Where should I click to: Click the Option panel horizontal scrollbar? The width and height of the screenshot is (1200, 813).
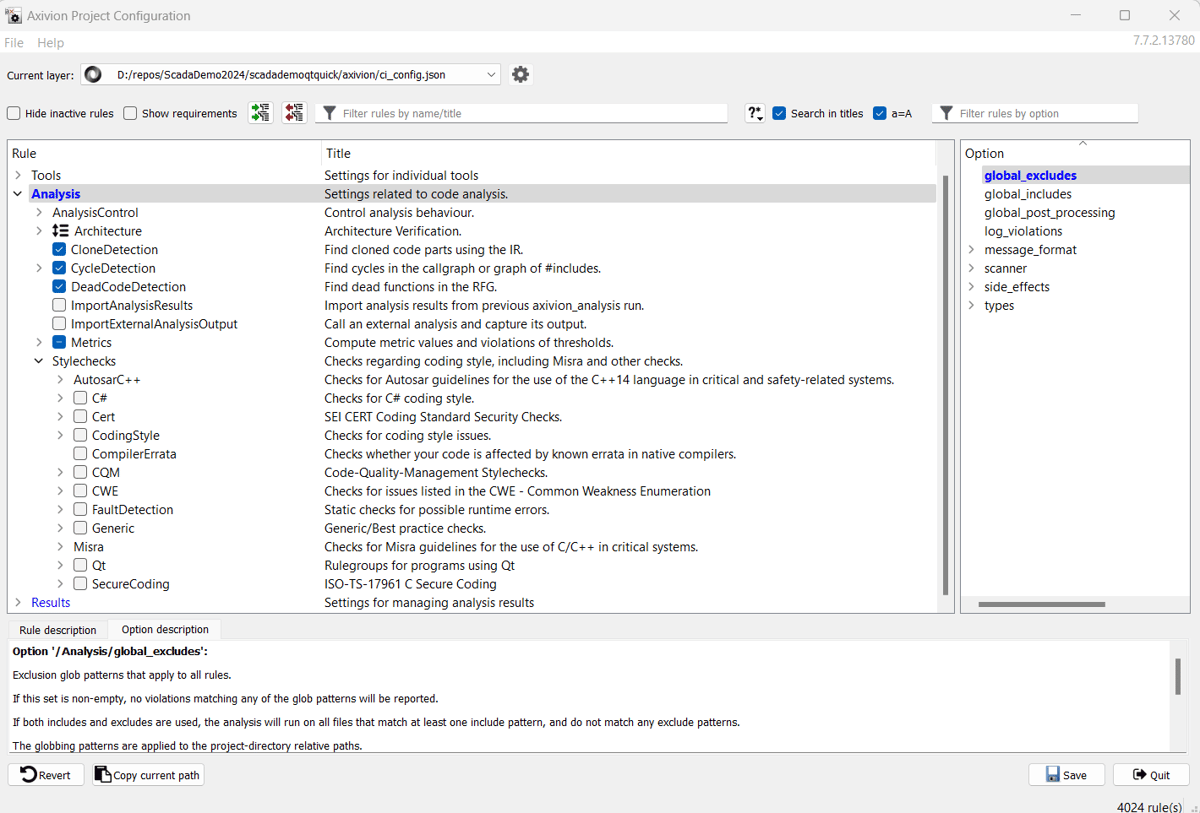coord(1041,604)
